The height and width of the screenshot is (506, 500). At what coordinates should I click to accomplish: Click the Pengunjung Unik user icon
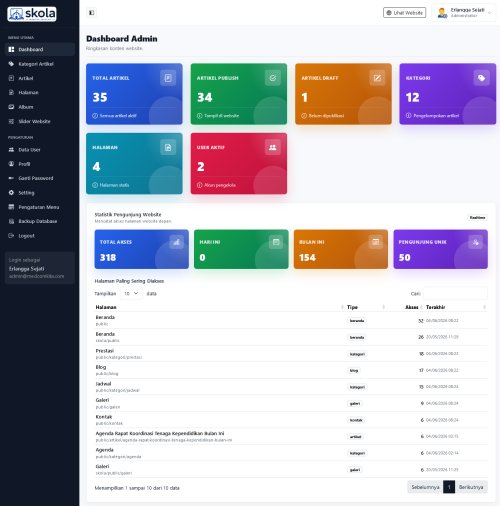(x=475, y=242)
